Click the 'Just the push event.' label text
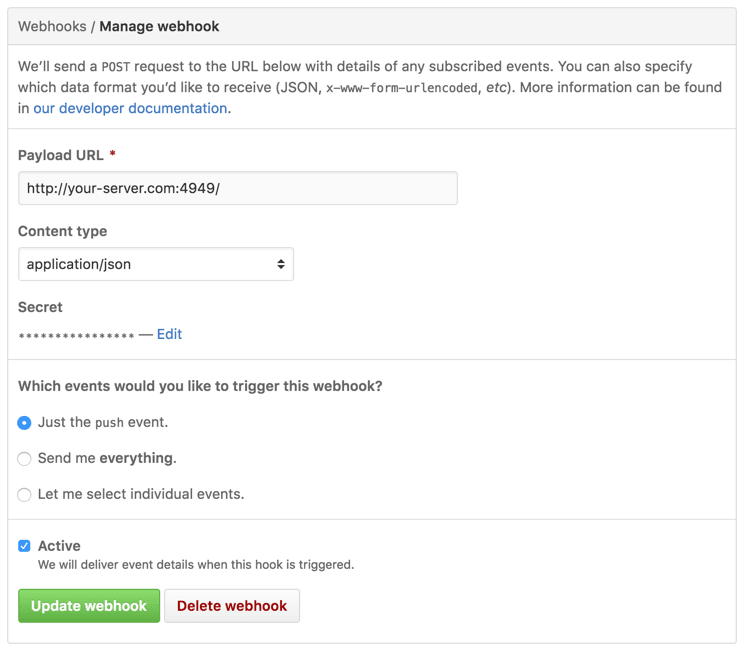 click(x=103, y=422)
